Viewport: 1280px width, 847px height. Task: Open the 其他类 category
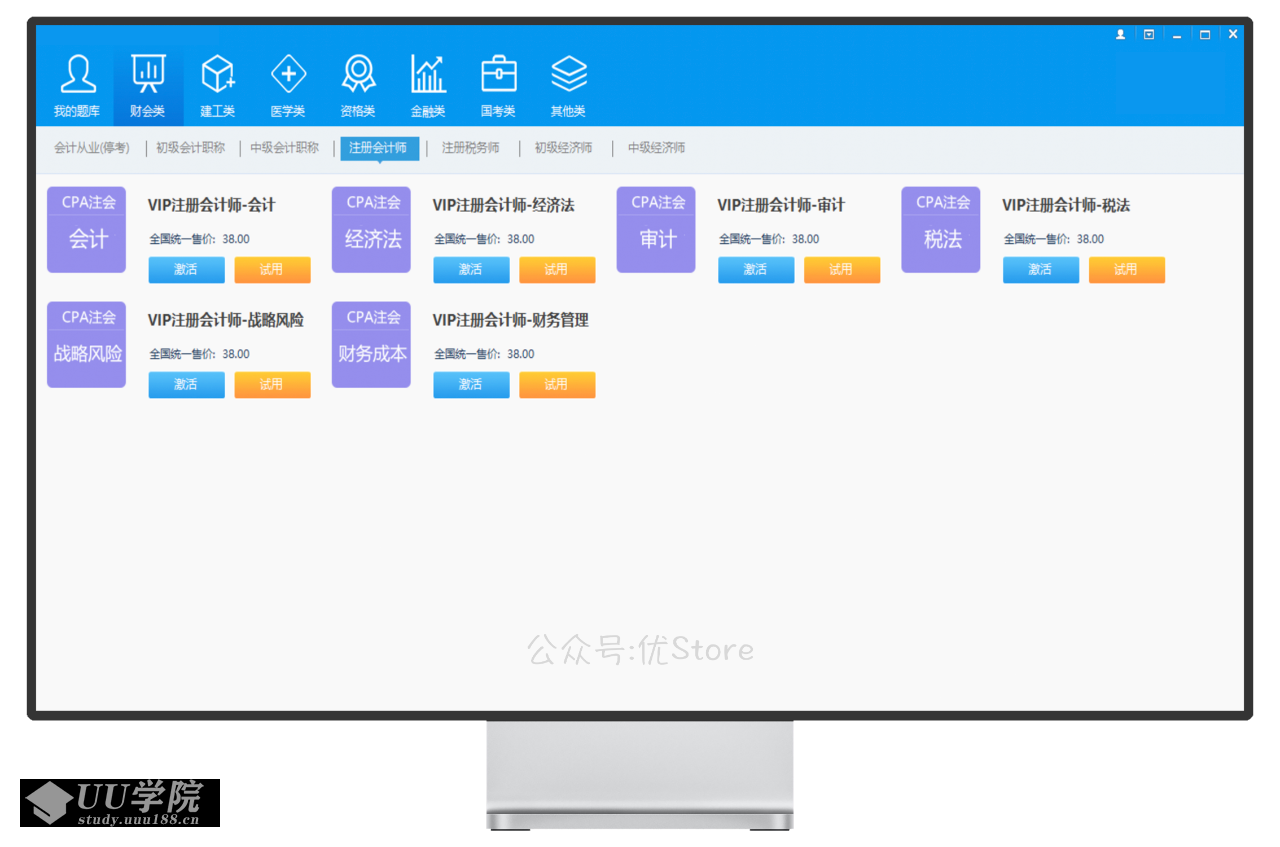[568, 86]
